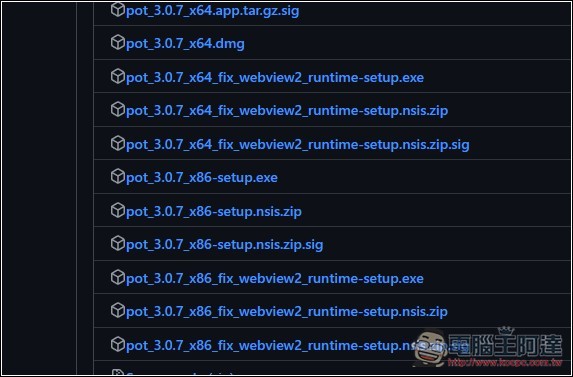This screenshot has width=573, height=377.
Task: Open pot_3.0.7_x64.app.tar.gz.sig link
Action: click(x=213, y=11)
